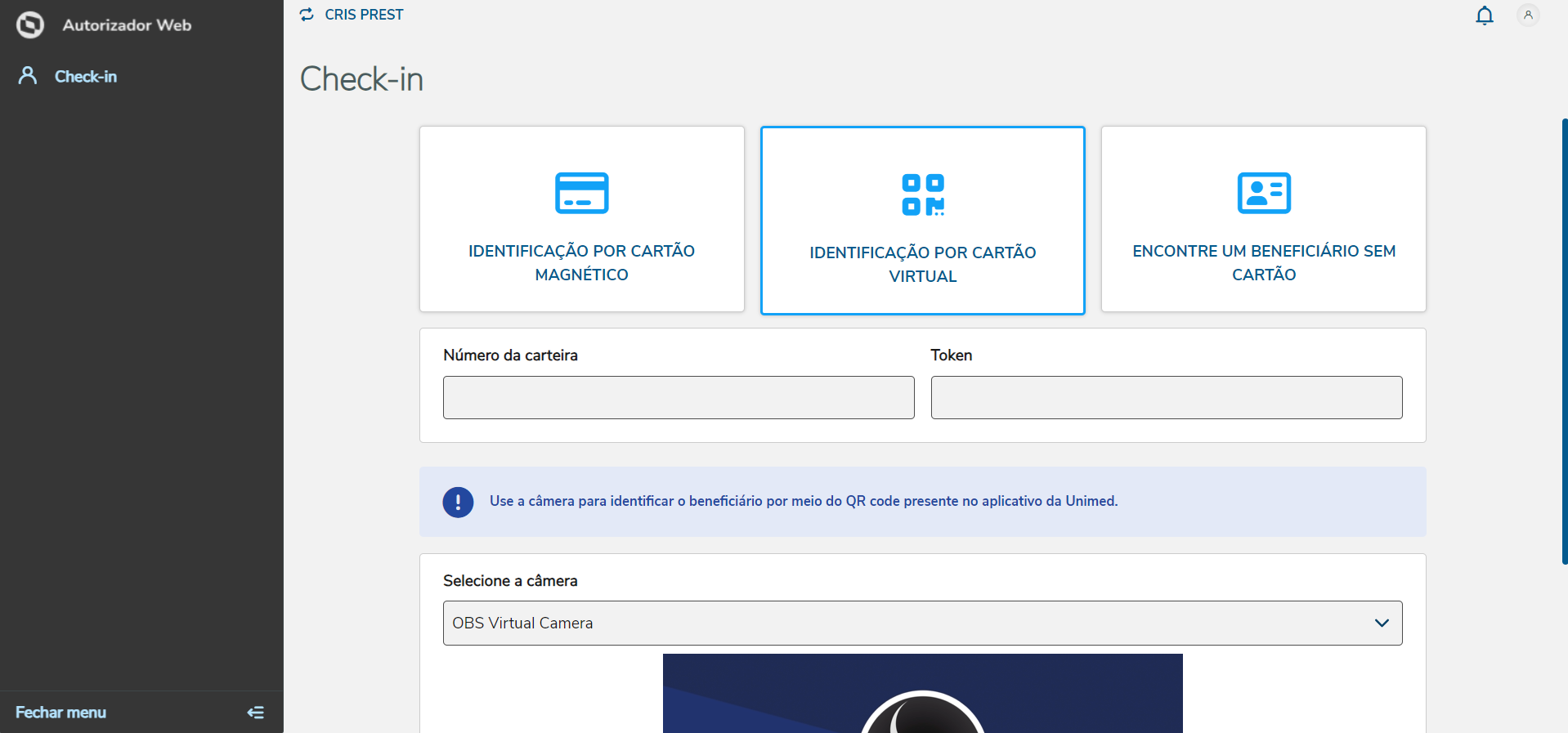Focus the Token input field

1167,397
